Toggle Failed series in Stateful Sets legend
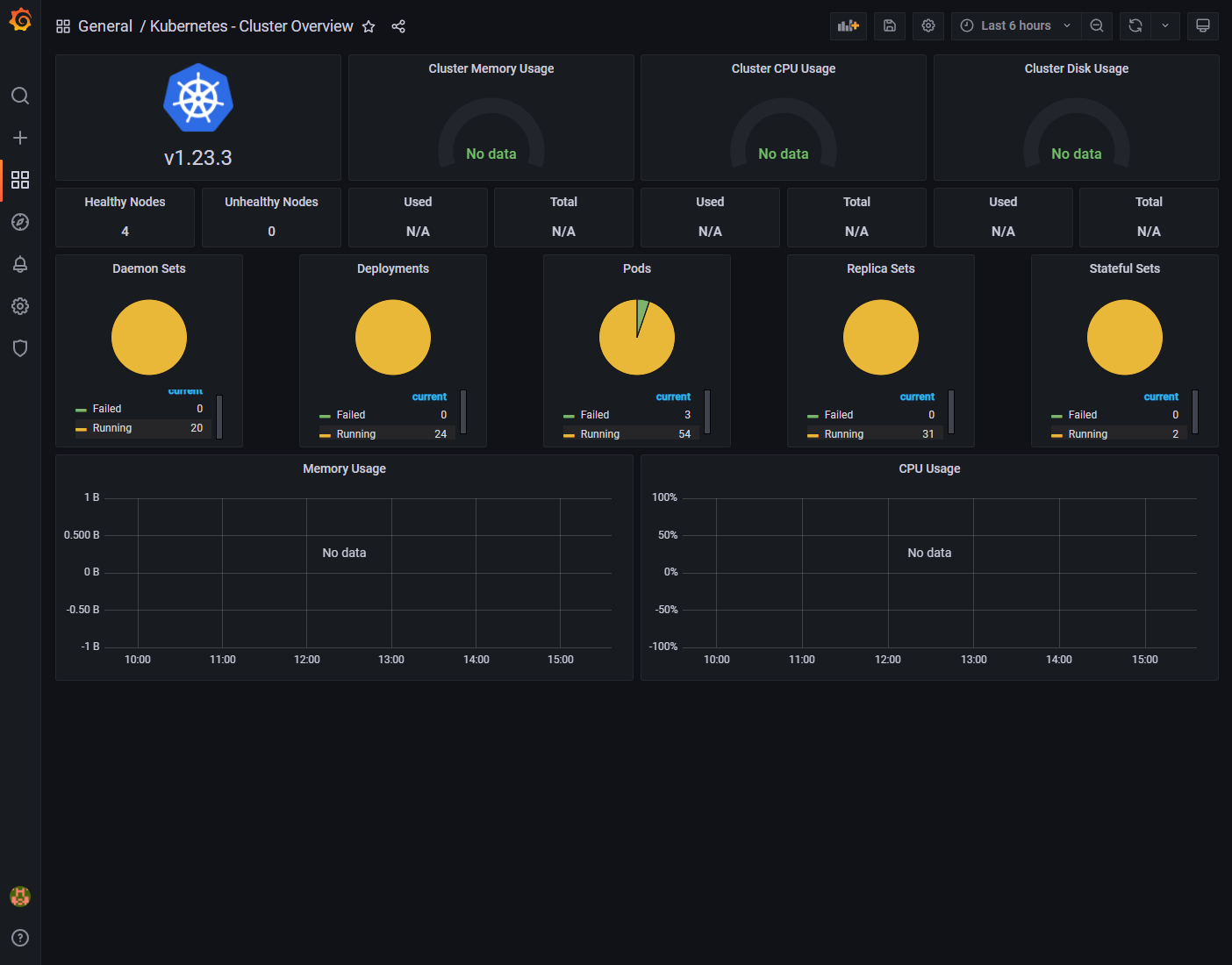The height and width of the screenshot is (965, 1232). (1083, 415)
